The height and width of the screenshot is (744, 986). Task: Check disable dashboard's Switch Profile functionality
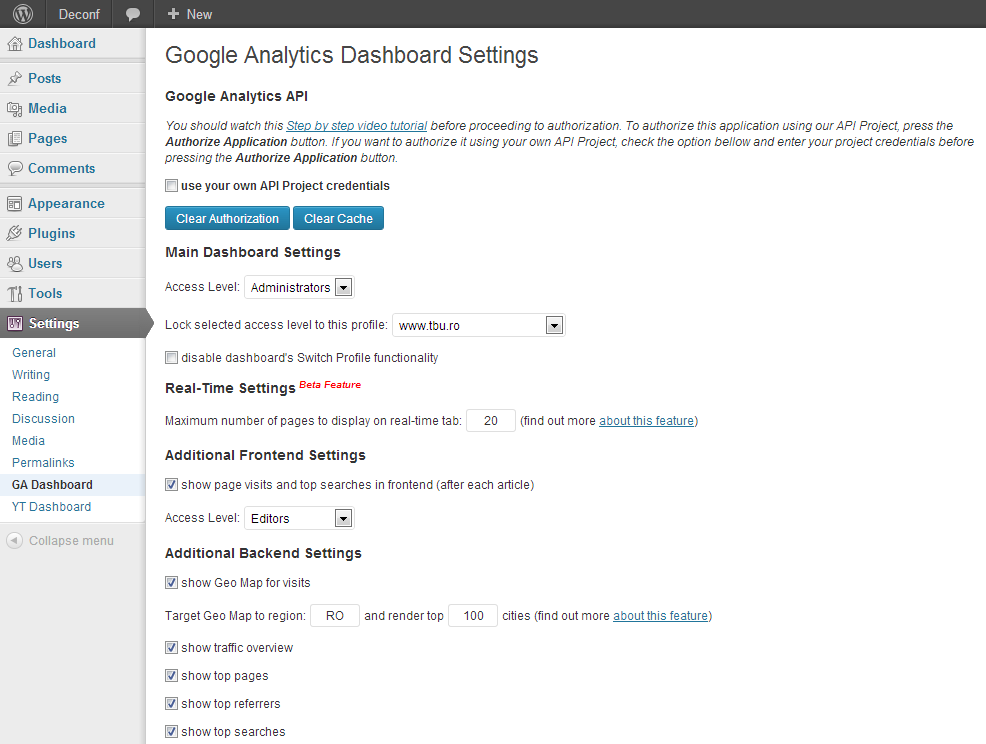click(x=171, y=358)
